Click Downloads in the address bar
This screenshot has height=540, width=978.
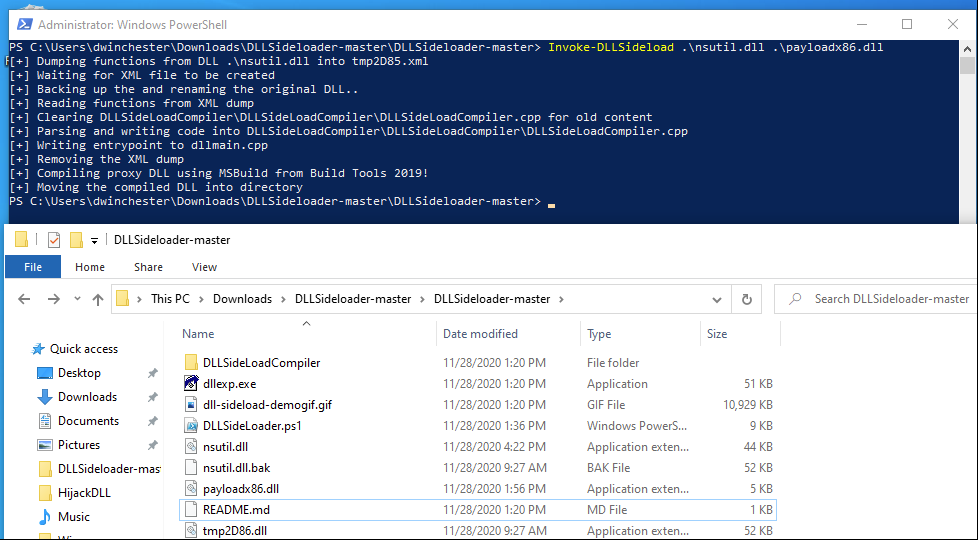(x=243, y=299)
